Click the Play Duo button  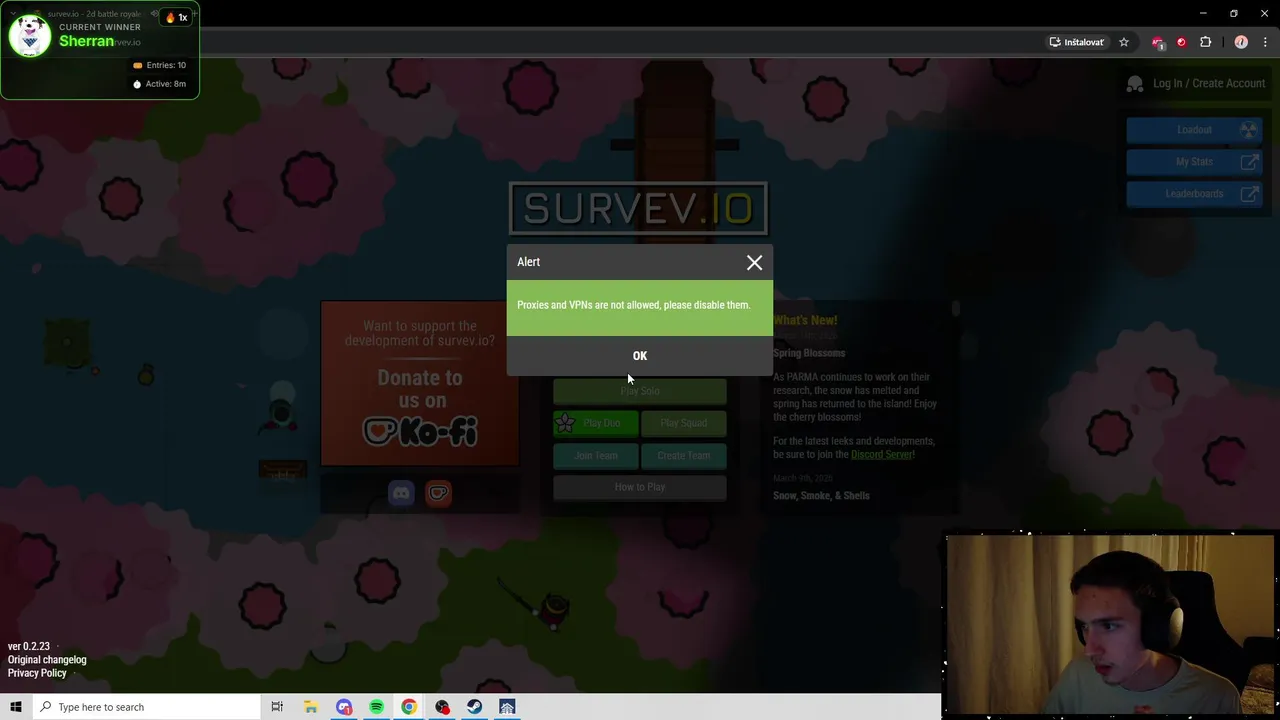click(595, 423)
